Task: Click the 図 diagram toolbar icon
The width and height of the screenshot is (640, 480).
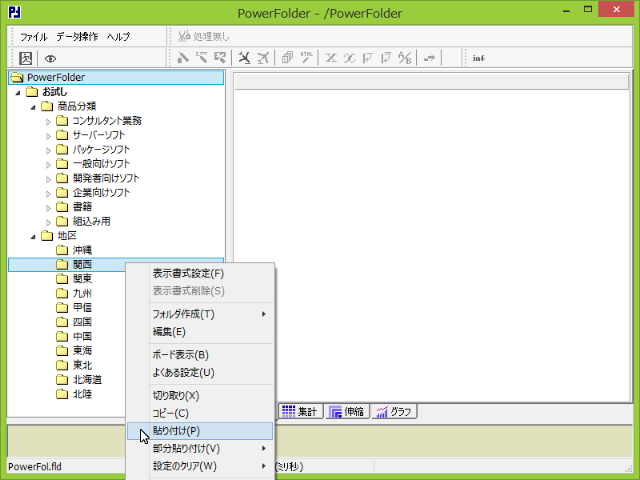Action: 25,58
